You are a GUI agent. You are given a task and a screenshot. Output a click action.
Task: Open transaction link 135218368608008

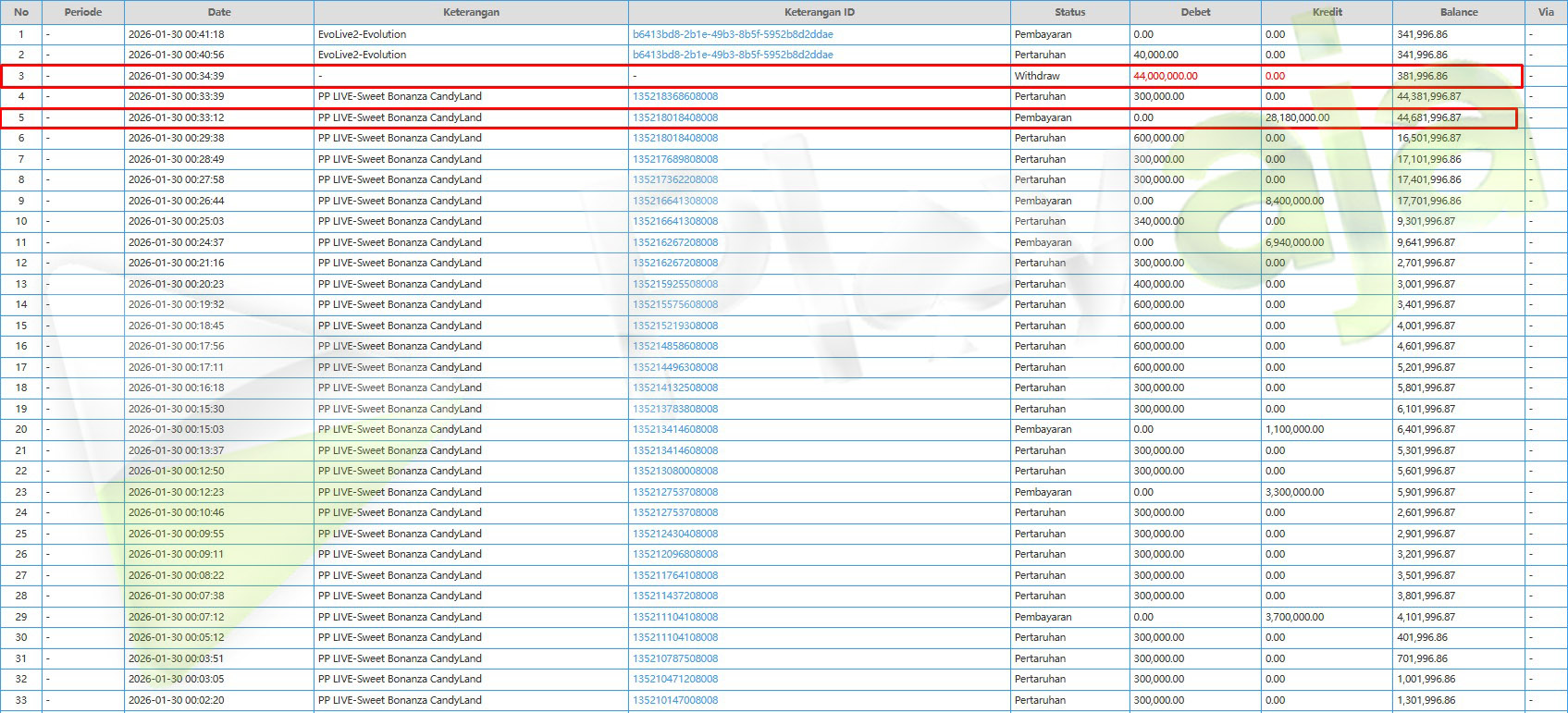pyautogui.click(x=674, y=96)
